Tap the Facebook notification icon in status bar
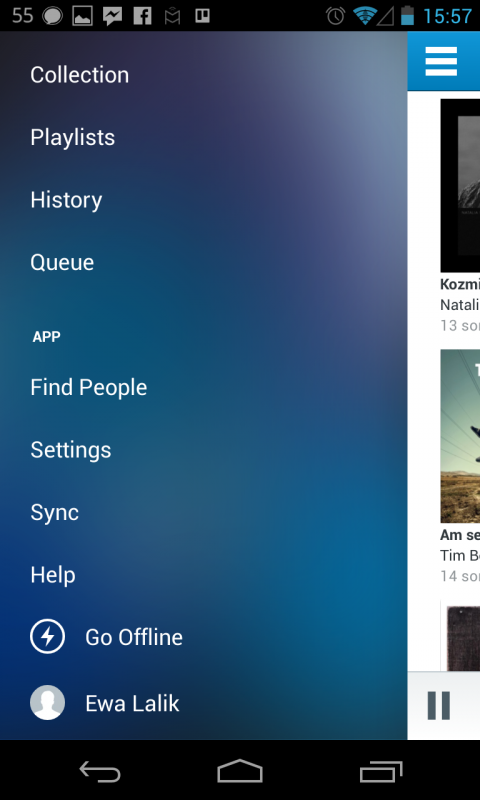The image size is (480, 800). click(x=143, y=16)
